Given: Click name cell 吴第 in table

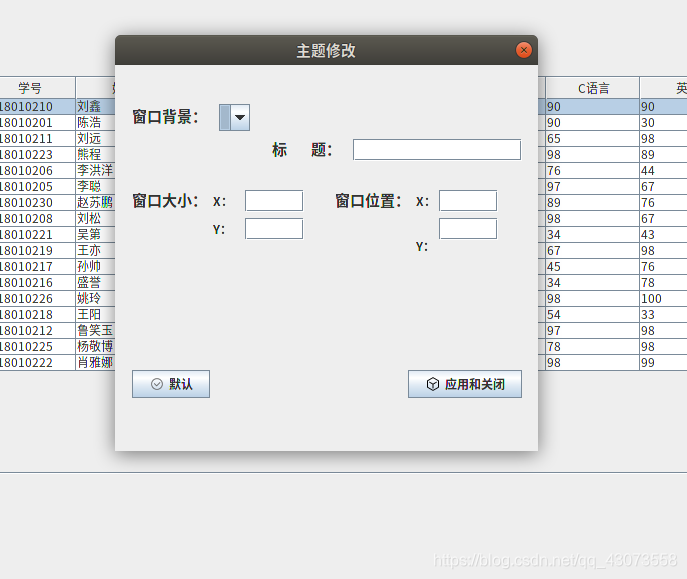Looking at the screenshot, I should click(96, 234).
